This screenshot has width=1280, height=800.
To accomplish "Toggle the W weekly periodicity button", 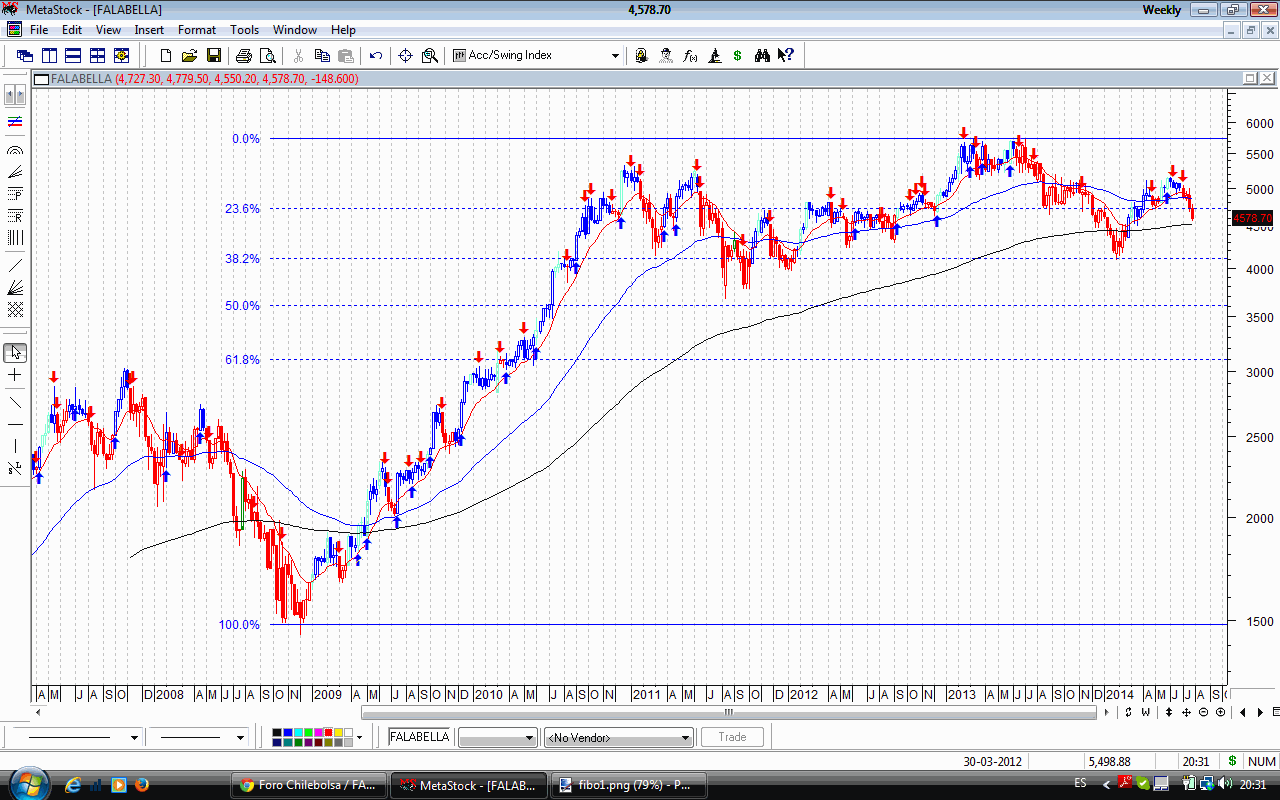I will (x=1145, y=712).
